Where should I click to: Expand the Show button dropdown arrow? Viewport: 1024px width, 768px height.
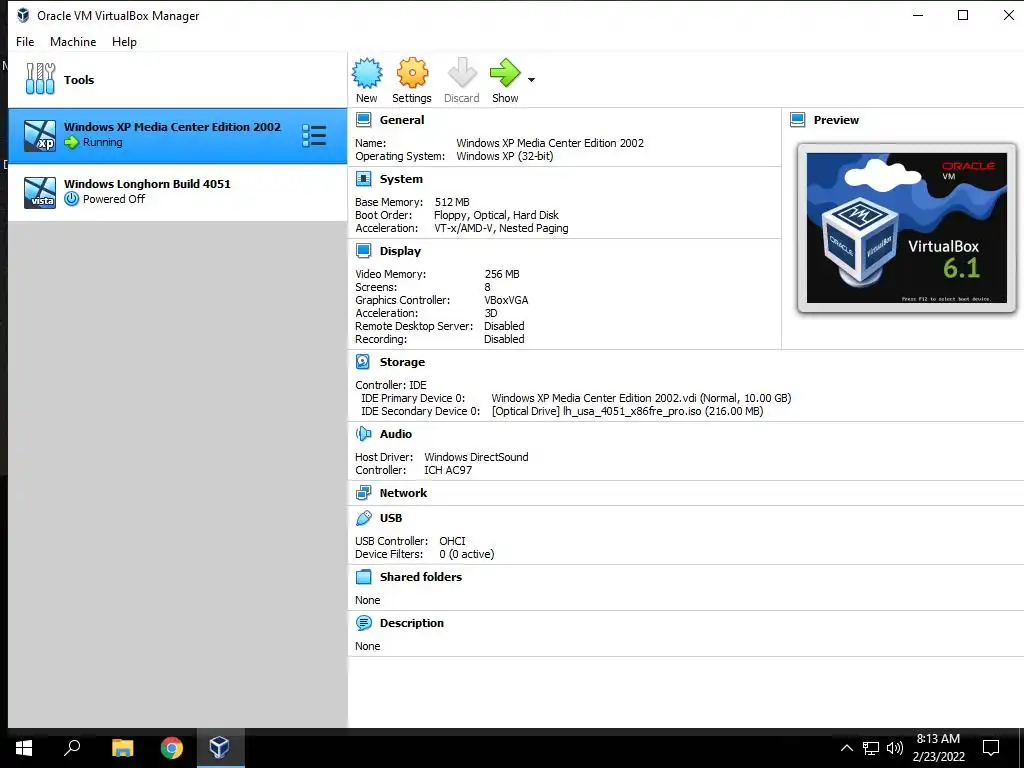(531, 80)
